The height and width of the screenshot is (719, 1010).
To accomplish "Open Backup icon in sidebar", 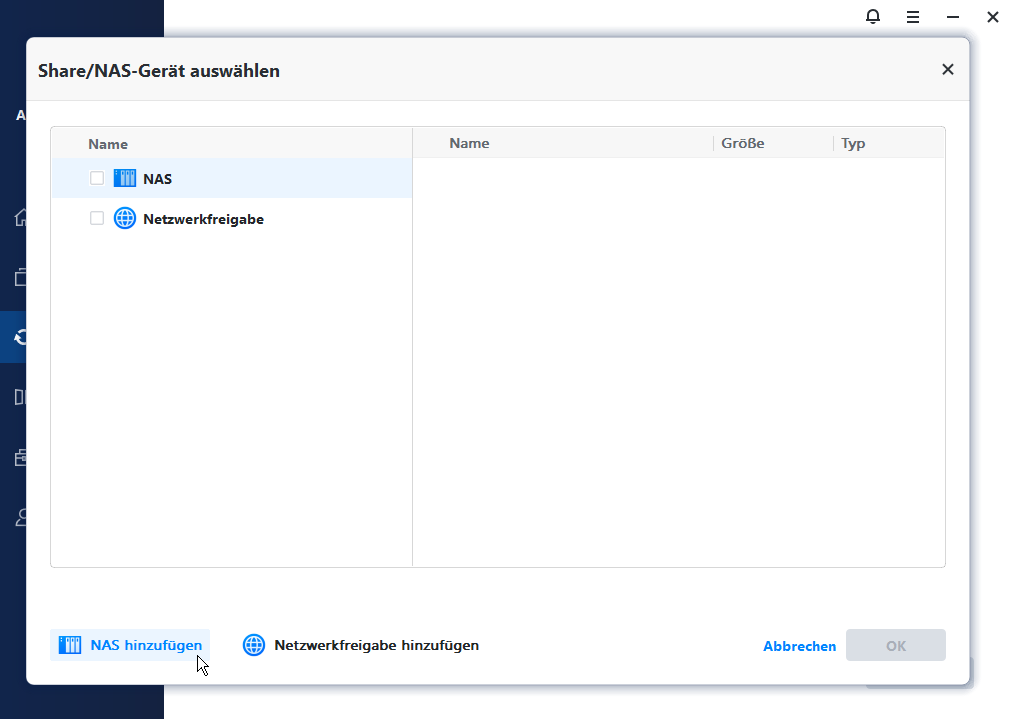I will pos(20,277).
